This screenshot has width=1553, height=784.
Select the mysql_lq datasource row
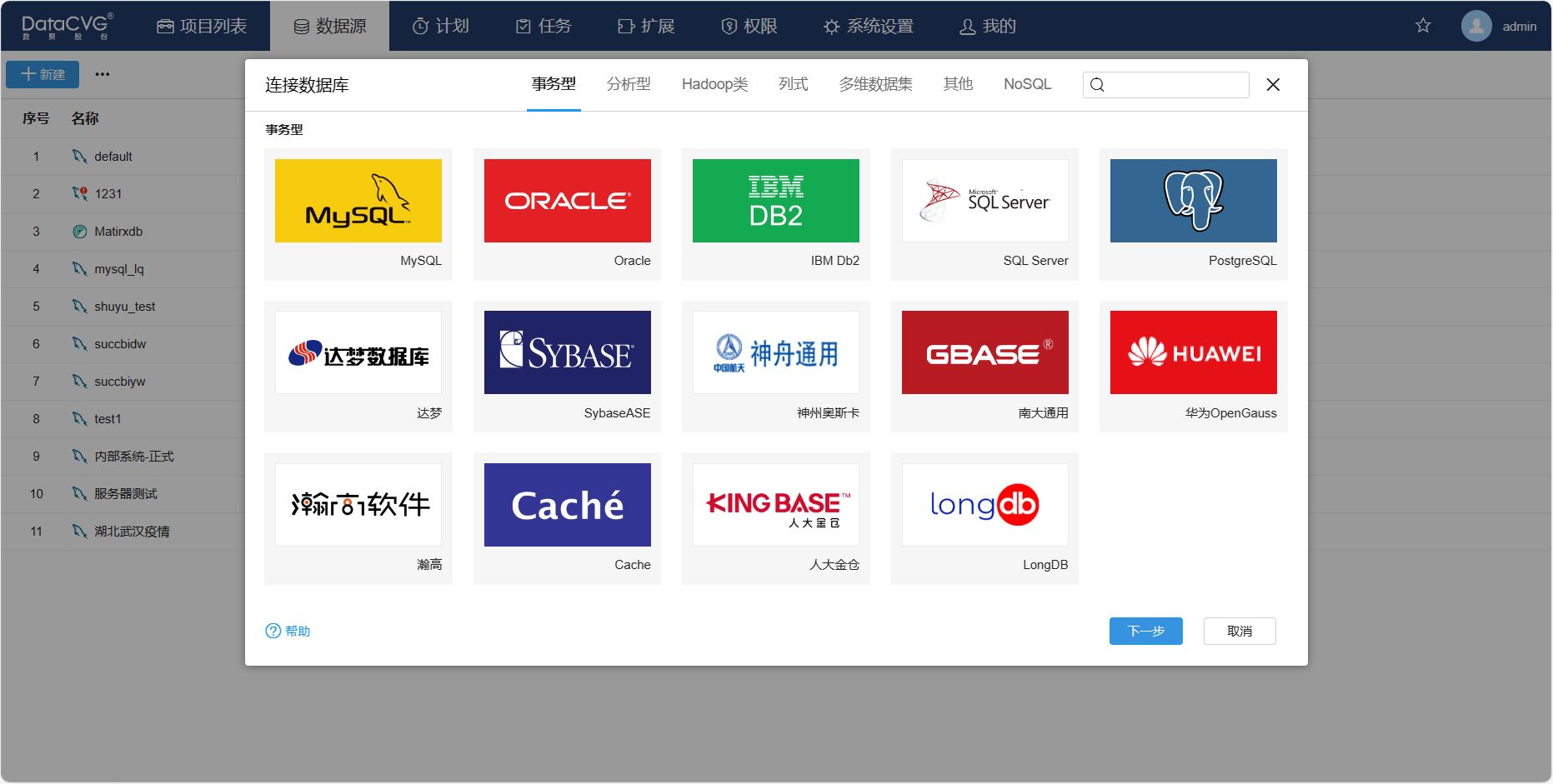point(123,269)
